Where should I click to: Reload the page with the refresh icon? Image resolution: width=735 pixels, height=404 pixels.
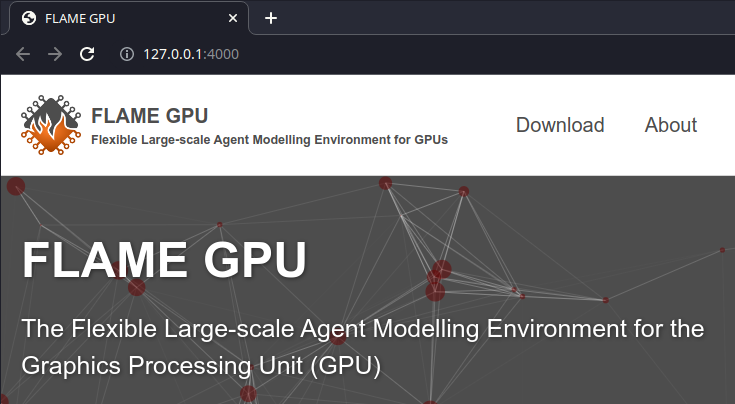[87, 54]
